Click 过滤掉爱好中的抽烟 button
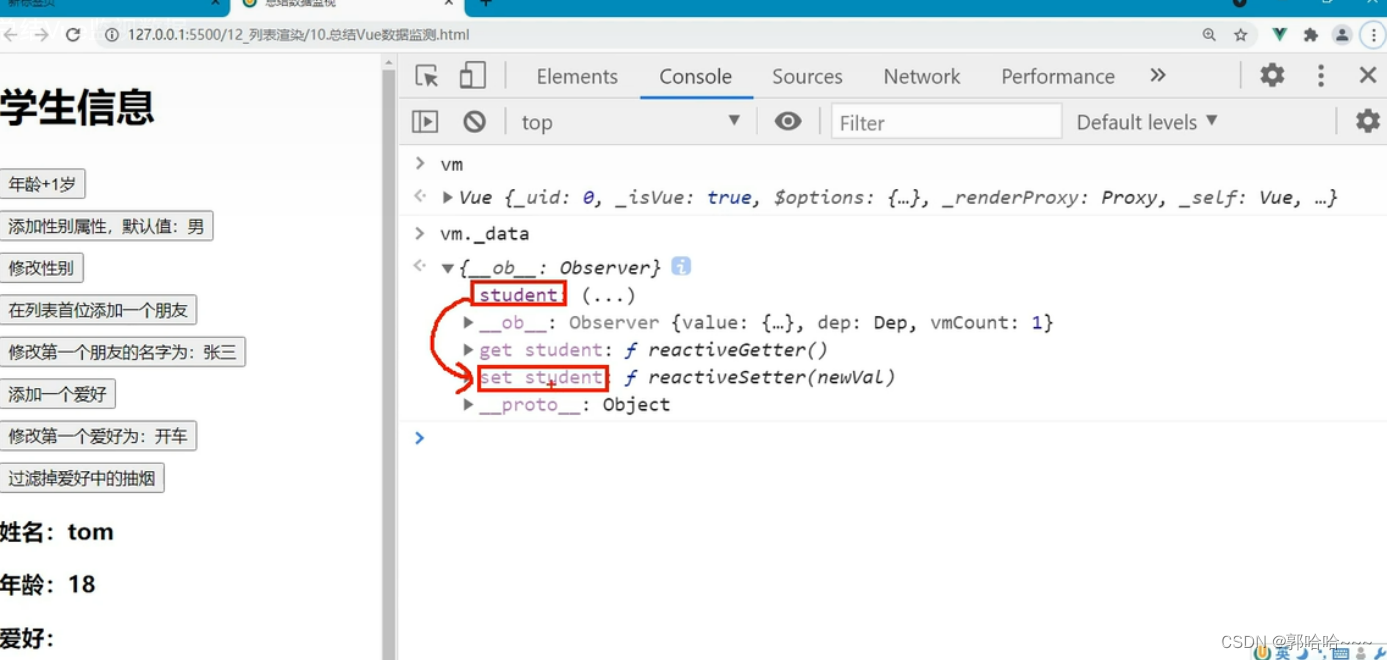Viewport: 1387px width, 660px height. (82, 478)
